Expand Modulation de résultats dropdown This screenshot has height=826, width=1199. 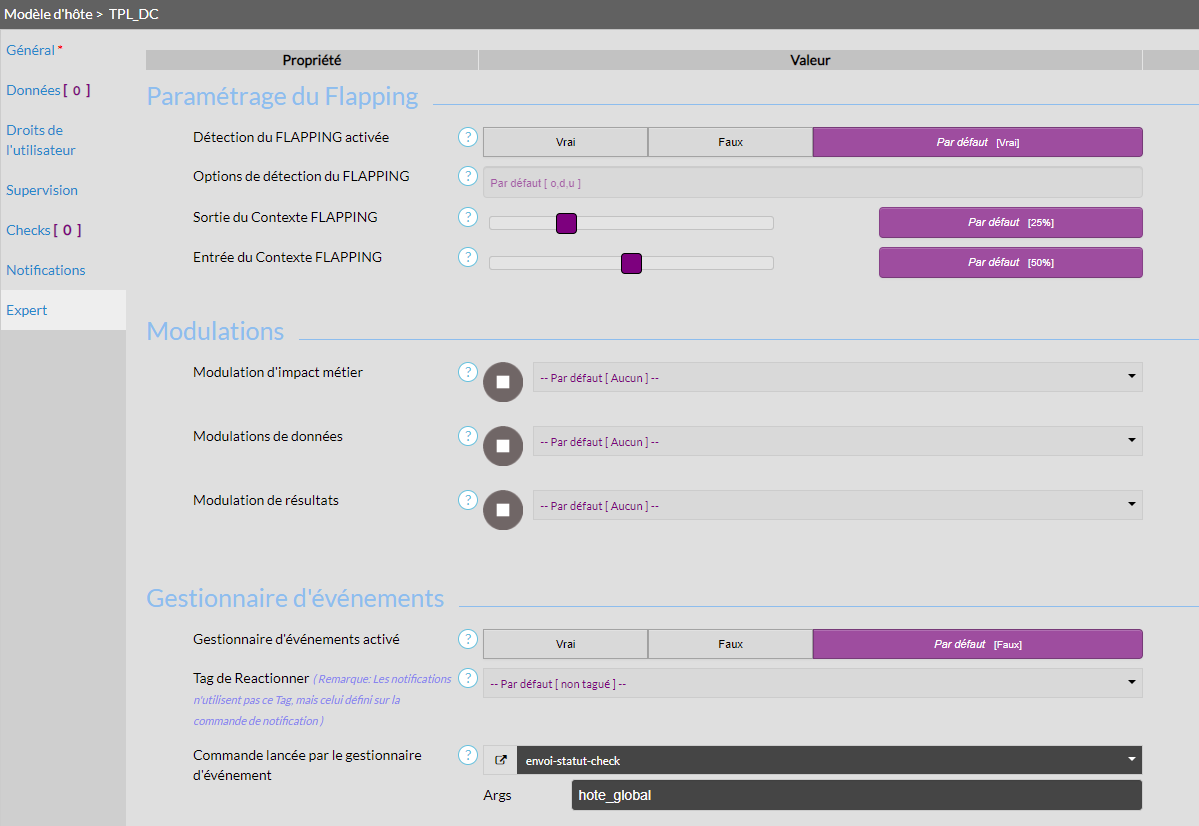point(837,505)
